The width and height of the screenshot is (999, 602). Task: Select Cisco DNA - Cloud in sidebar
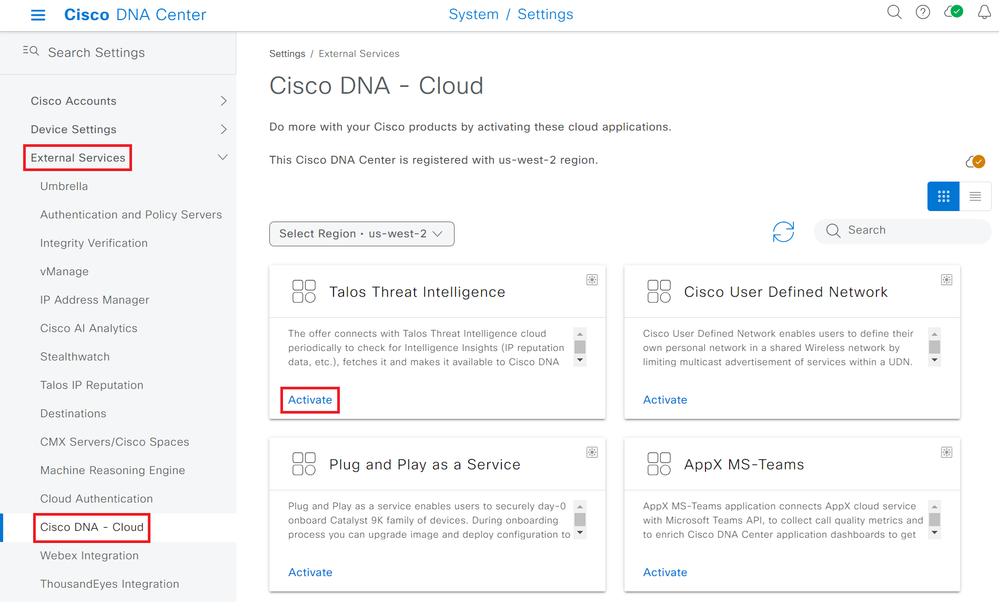[x=92, y=527]
